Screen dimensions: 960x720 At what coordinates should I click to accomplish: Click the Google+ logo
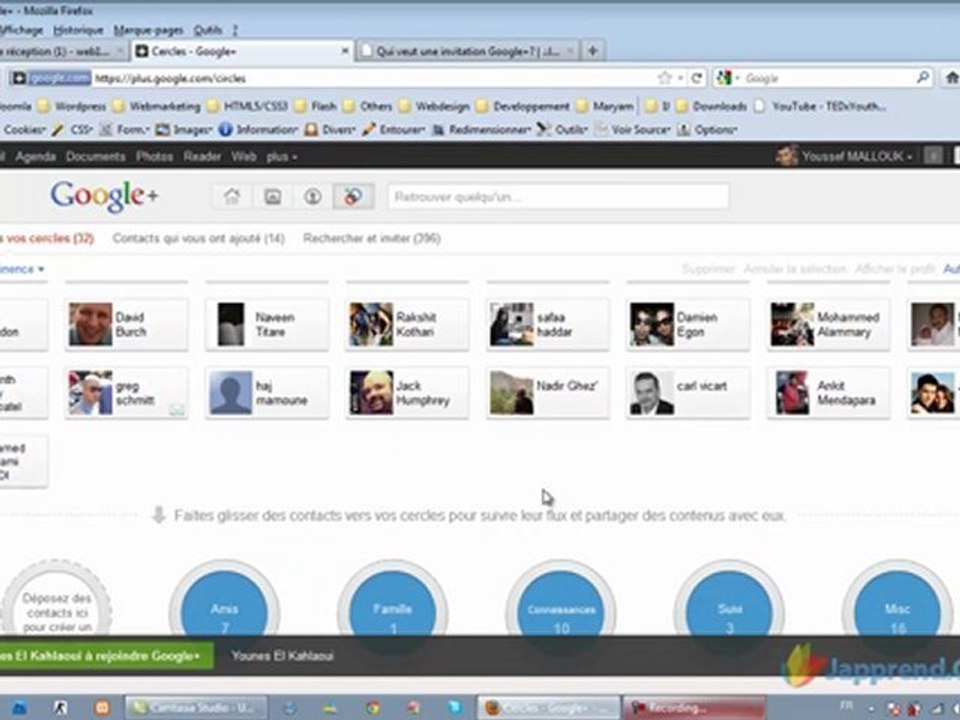click(x=104, y=196)
